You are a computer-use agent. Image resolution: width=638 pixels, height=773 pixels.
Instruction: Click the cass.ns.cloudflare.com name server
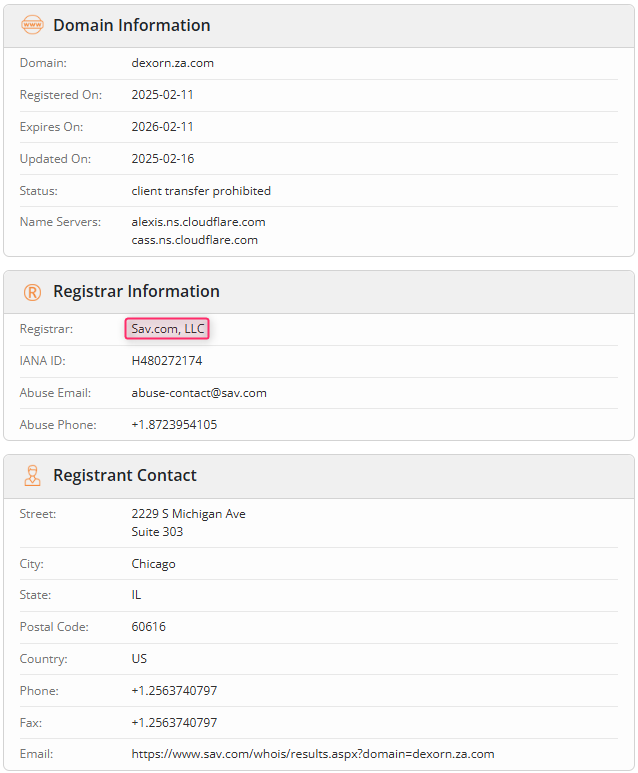point(194,240)
